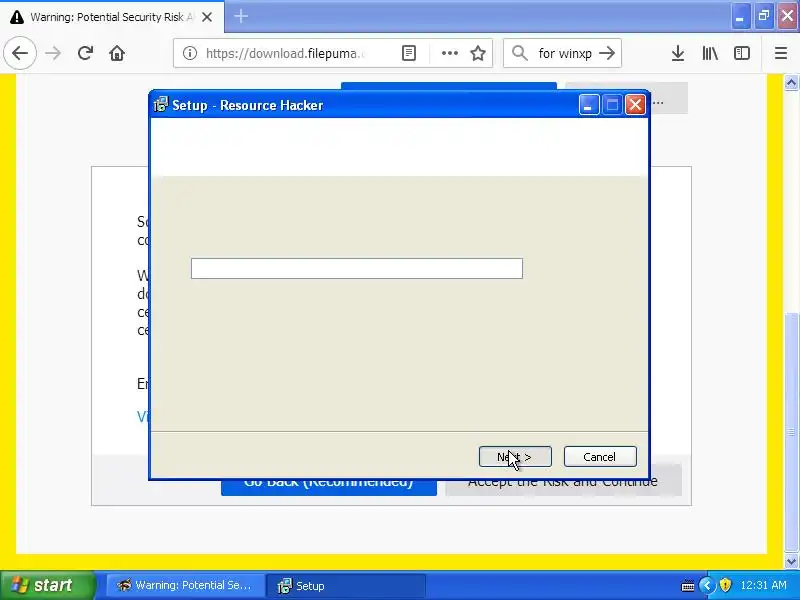Click the Setup installer icon in the title bar
800x600 pixels.
coord(161,105)
